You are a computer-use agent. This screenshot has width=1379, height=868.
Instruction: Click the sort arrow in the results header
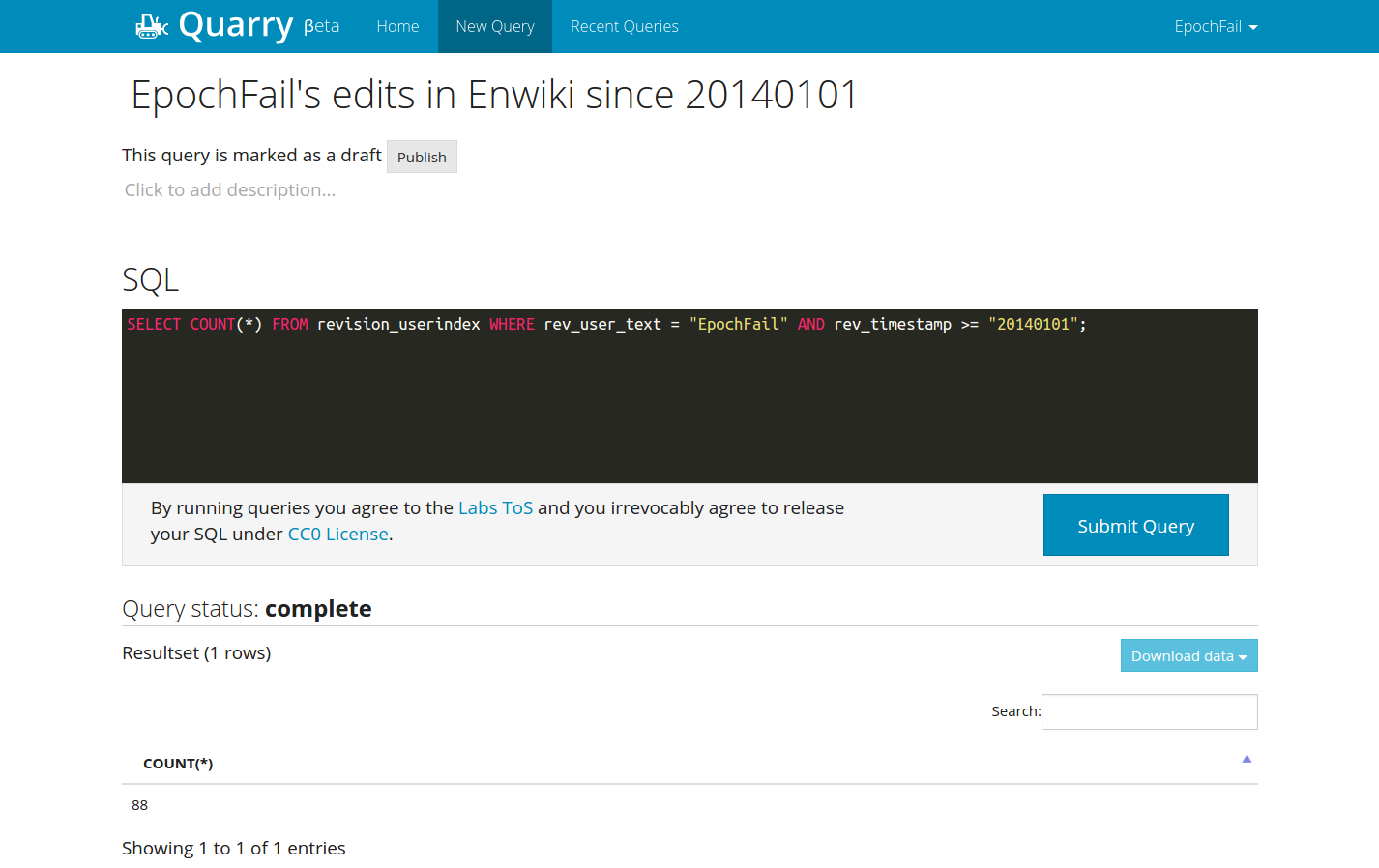pos(1247,760)
